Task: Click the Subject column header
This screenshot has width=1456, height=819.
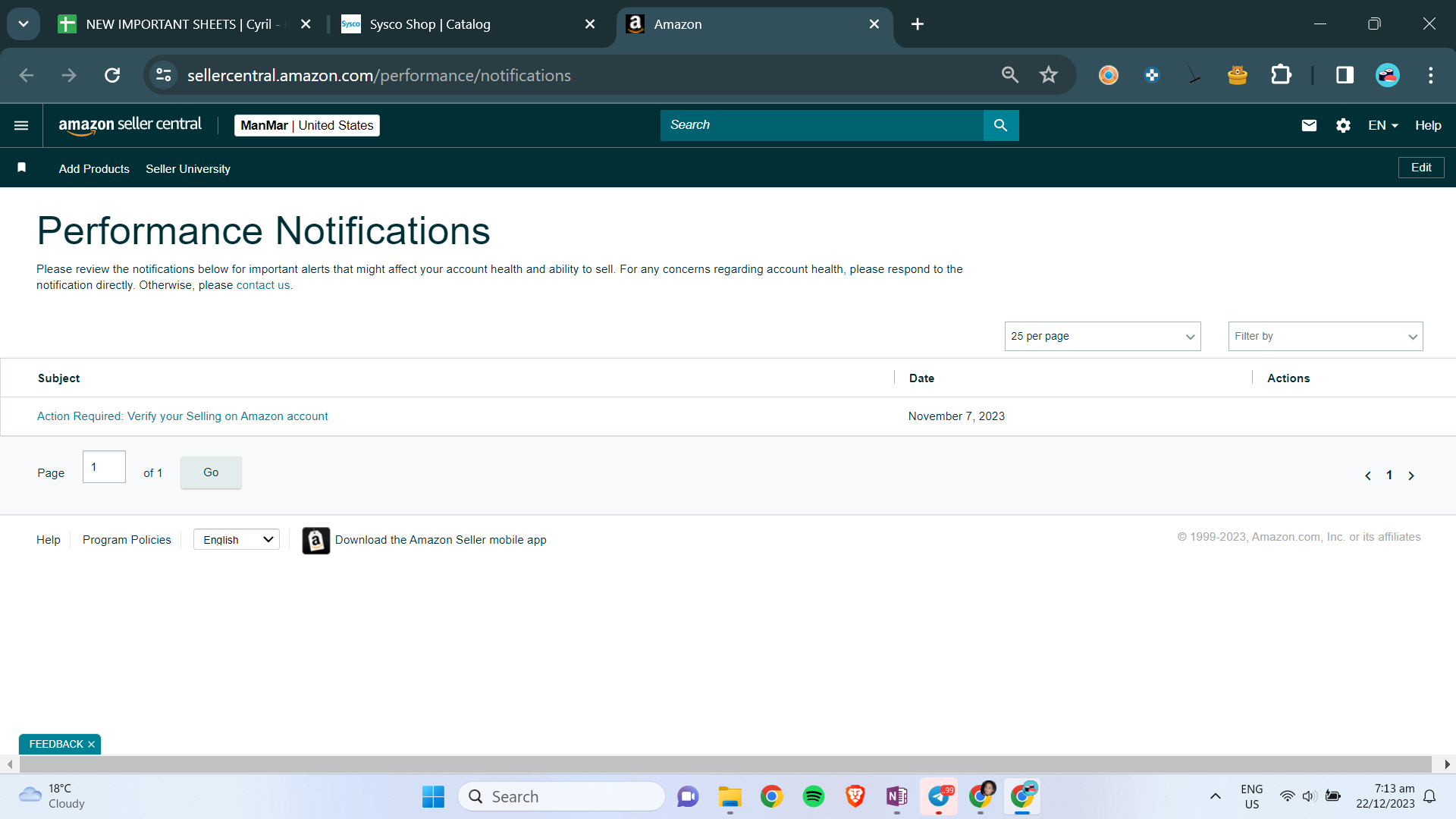Action: tap(58, 378)
